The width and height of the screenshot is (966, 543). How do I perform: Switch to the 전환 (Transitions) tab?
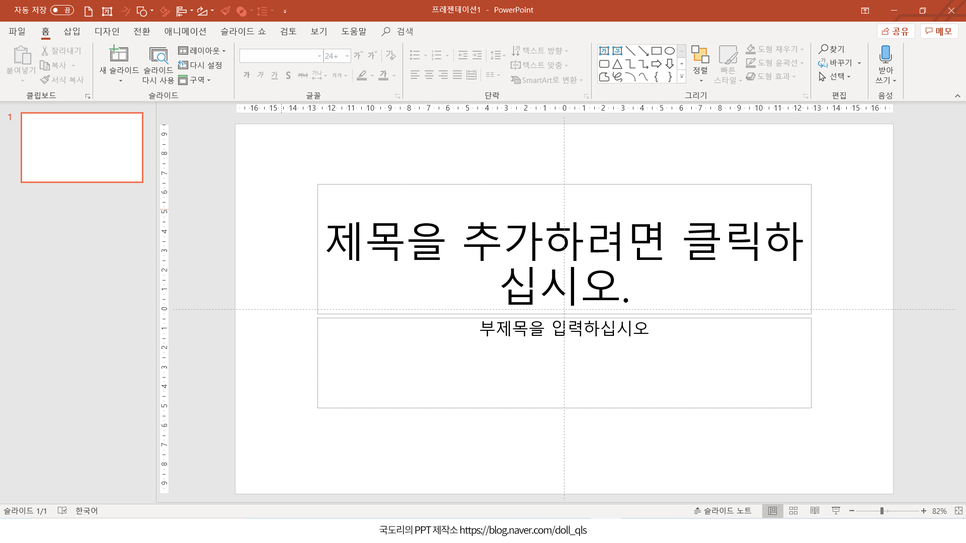tap(142, 31)
